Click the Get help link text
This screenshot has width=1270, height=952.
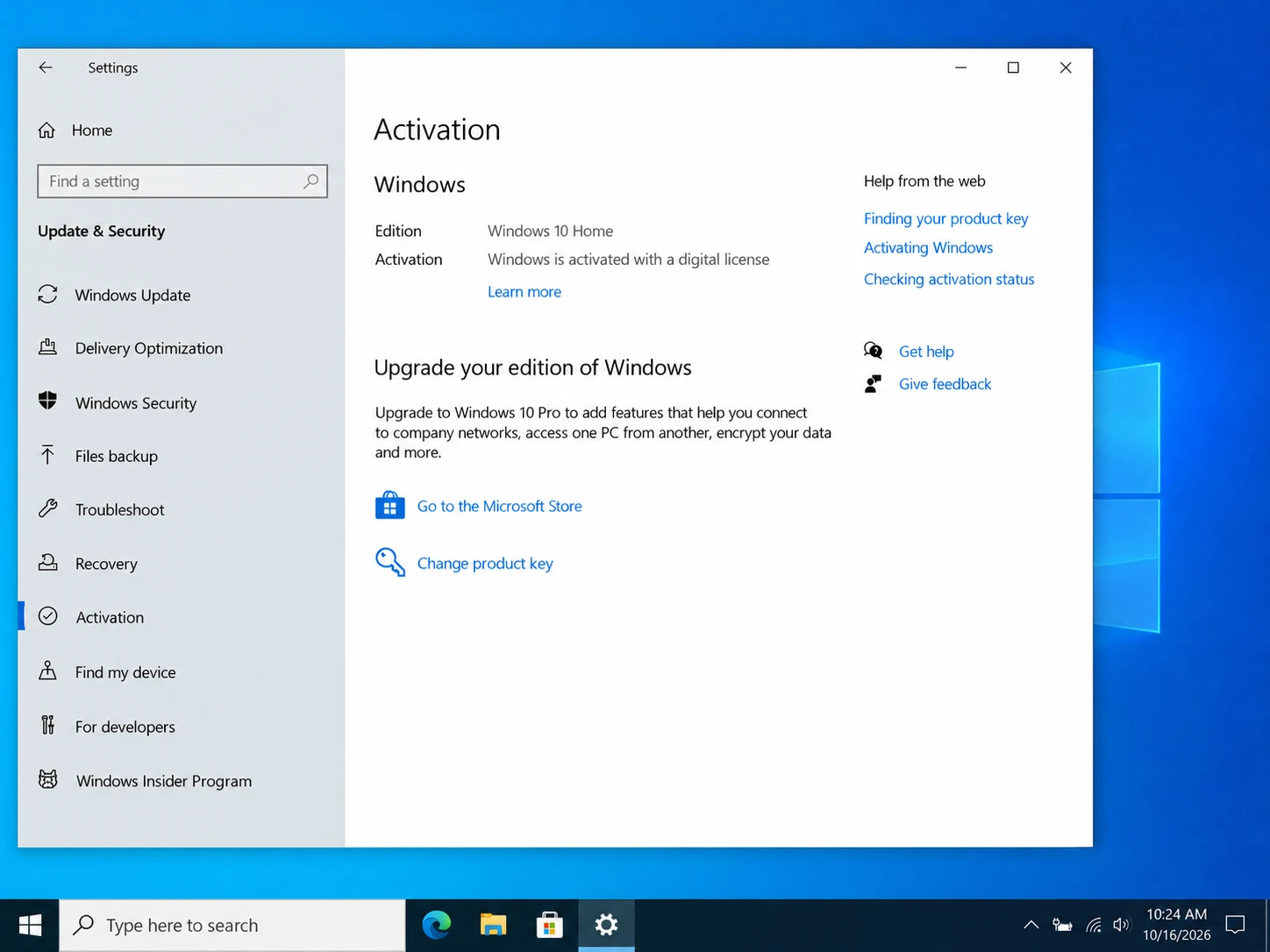point(926,352)
